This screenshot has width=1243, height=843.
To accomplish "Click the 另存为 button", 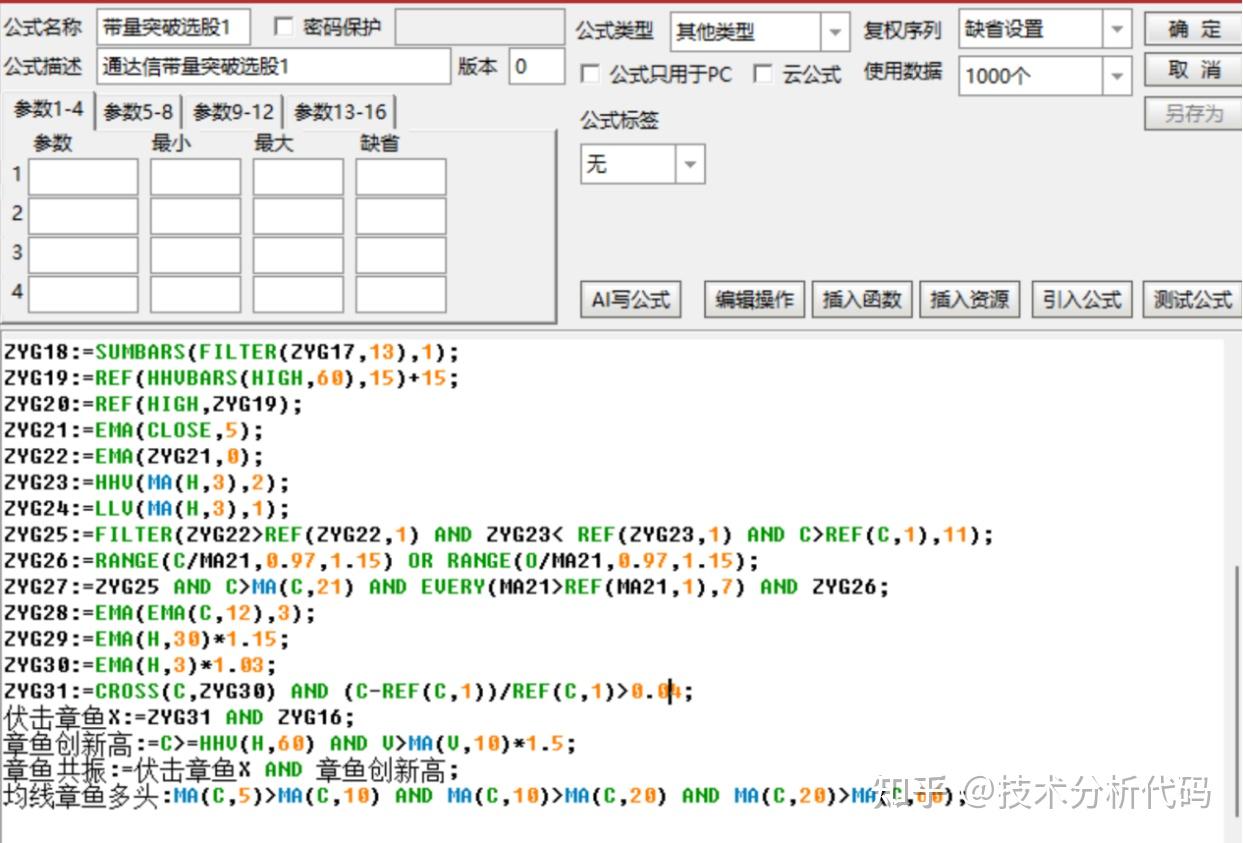I will (1194, 113).
